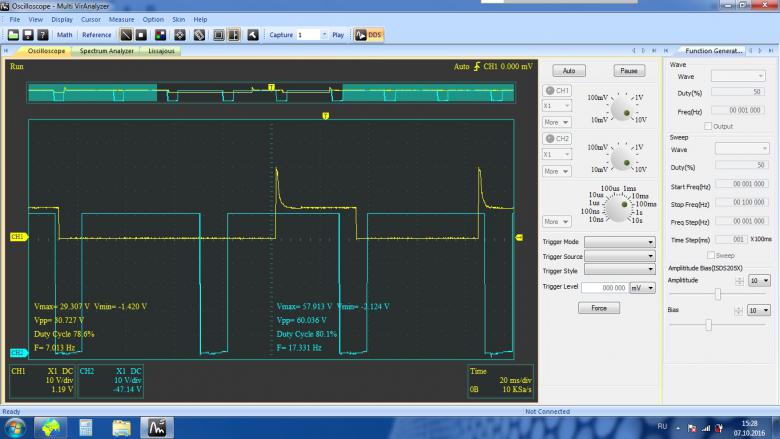Open the function generator Wave dropdown

[x=738, y=76]
